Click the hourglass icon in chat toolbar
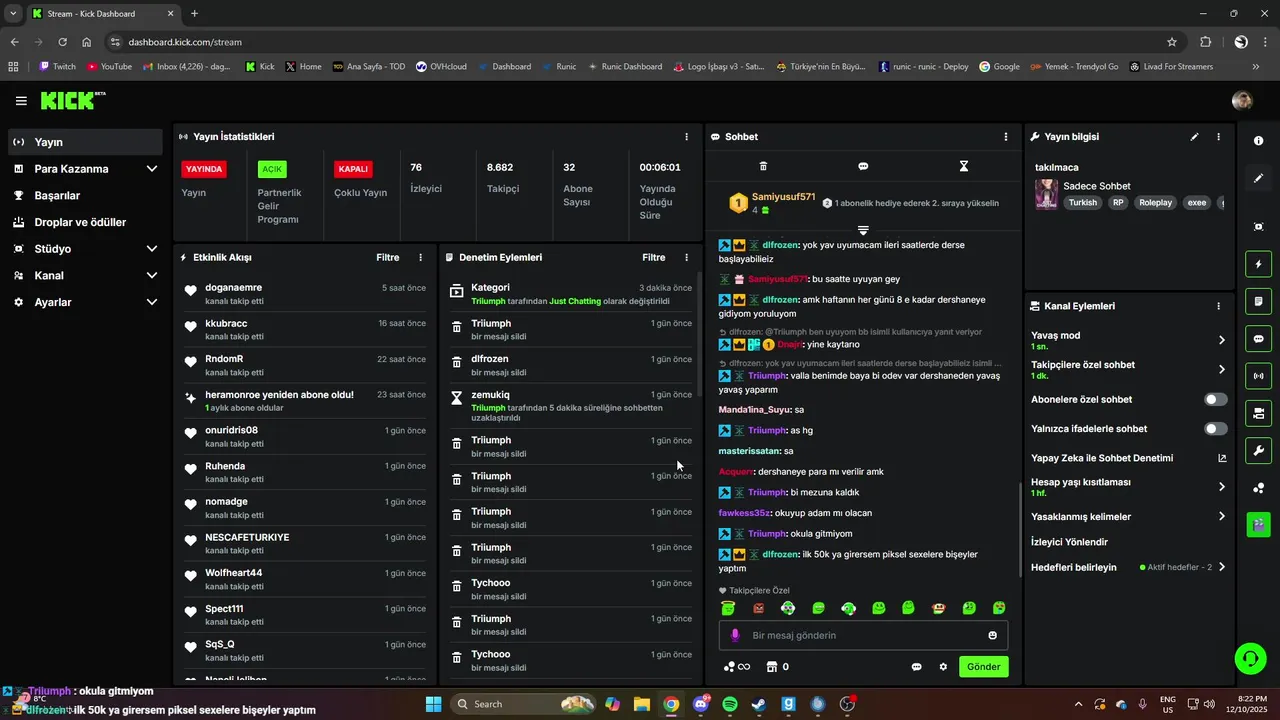The width and height of the screenshot is (1280, 720). [964, 166]
